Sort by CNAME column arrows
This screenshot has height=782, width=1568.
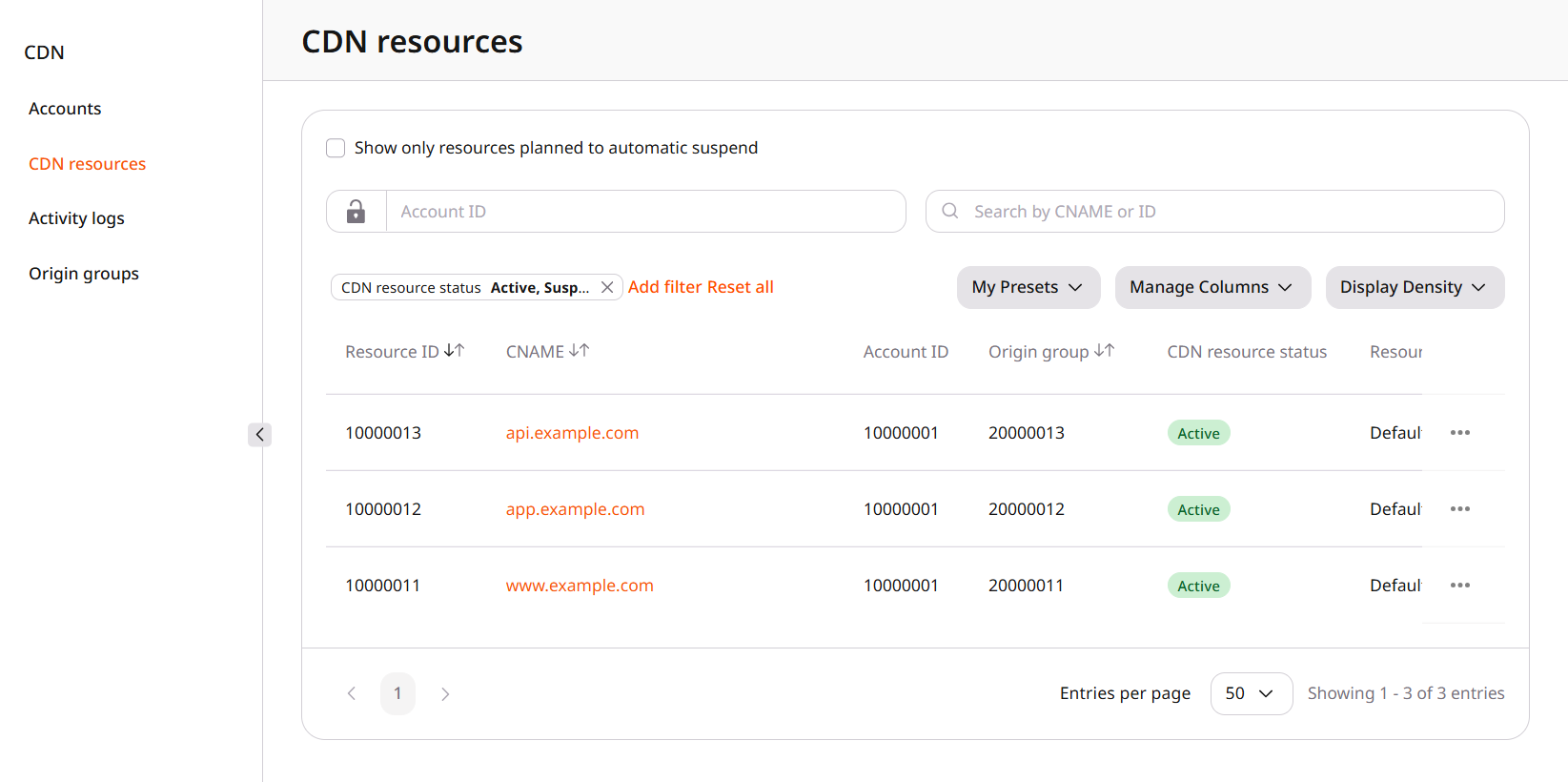(x=580, y=351)
